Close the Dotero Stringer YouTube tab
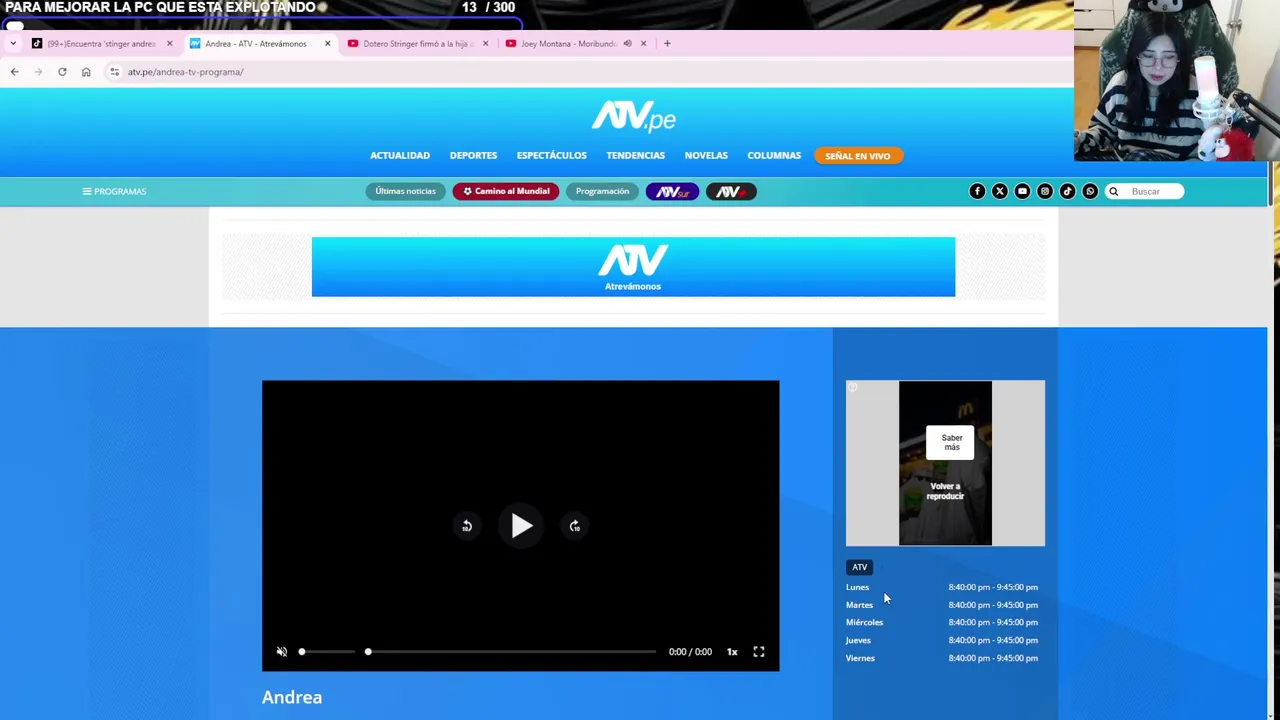 [485, 43]
